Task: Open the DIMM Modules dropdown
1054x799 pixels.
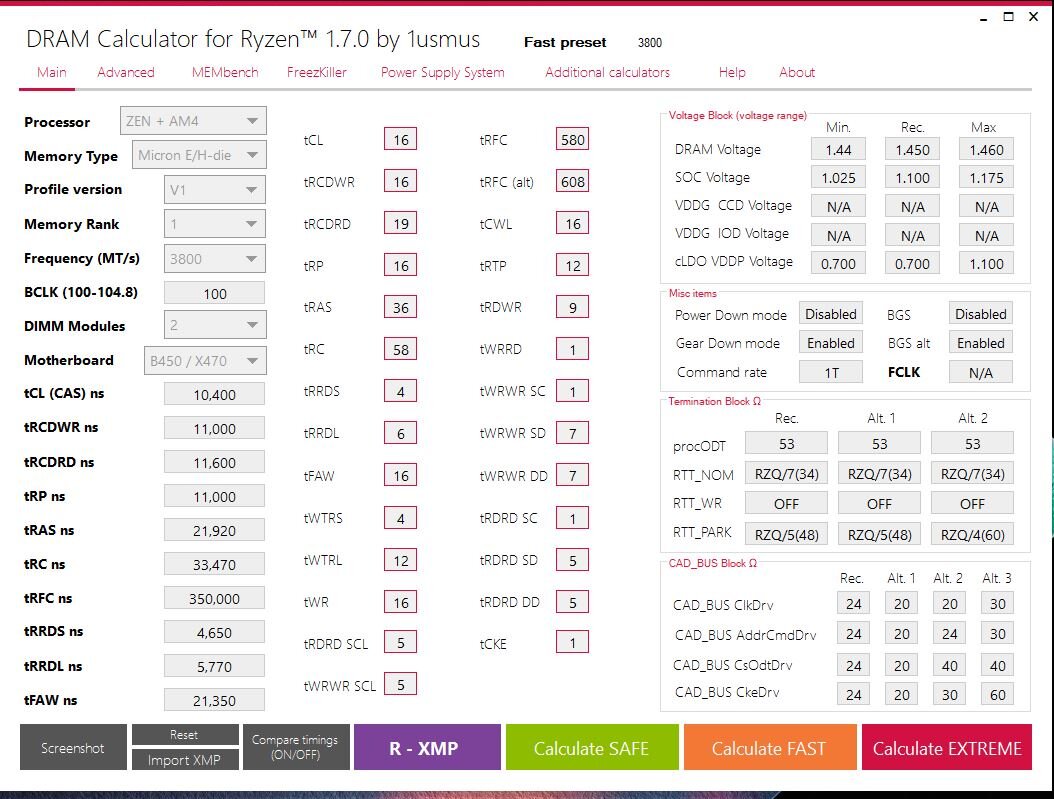Action: (214, 325)
